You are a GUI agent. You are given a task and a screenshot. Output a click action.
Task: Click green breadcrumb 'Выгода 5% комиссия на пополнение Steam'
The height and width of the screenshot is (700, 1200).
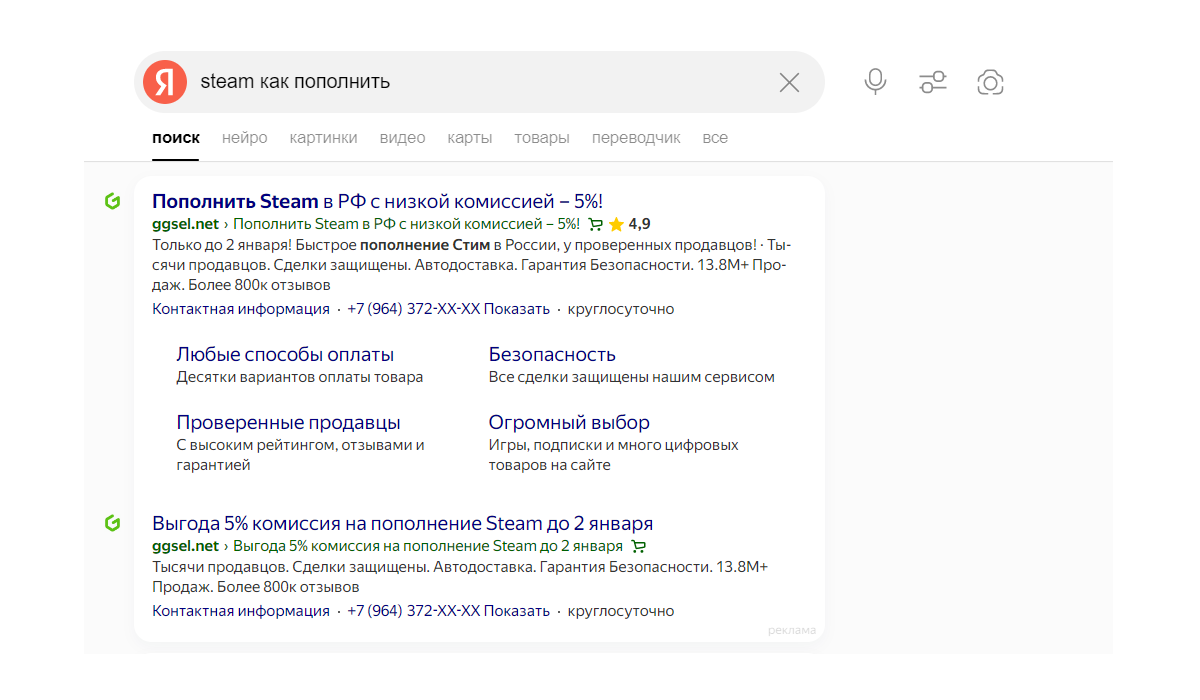[x=429, y=546]
